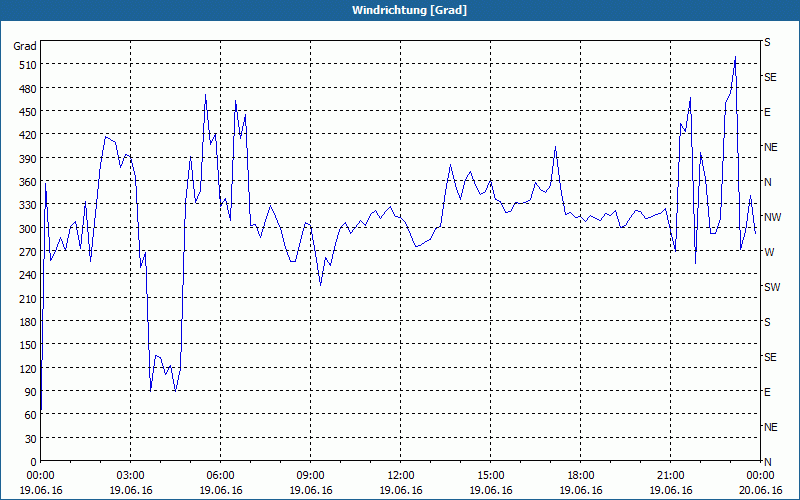Screen dimensions: 800x500
Task: Pick the 390 degree axis label
Action: 28,159
